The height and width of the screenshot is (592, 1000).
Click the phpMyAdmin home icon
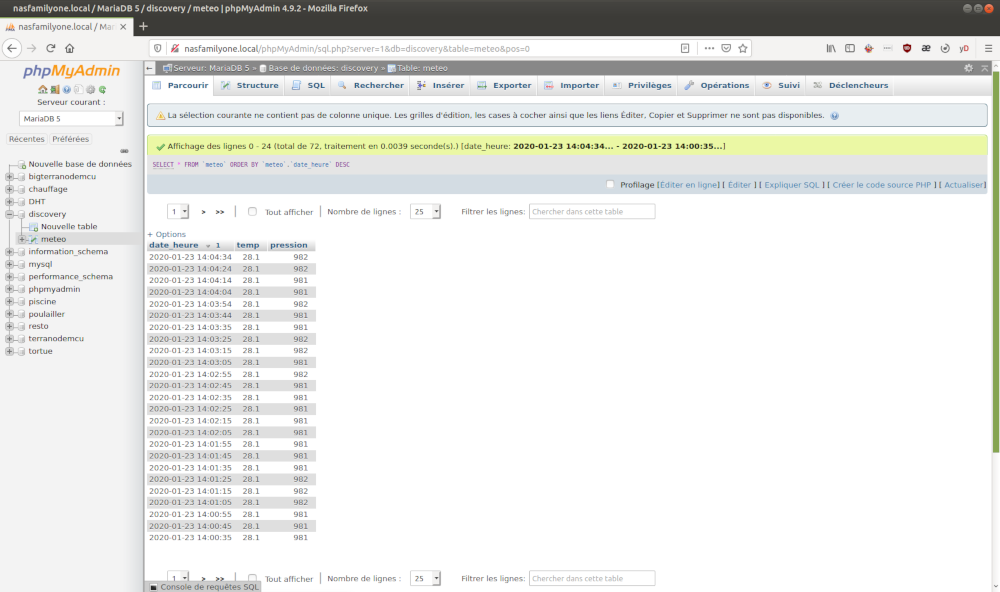(43, 90)
